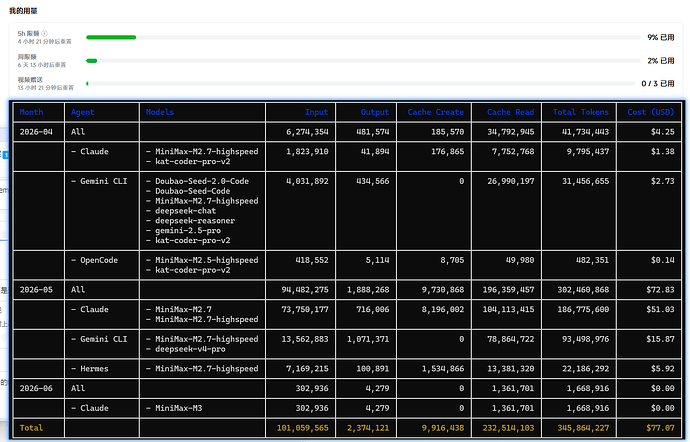Click the 345,864,227 grand total tokens
This screenshot has height=442, width=690.
coord(583,428)
